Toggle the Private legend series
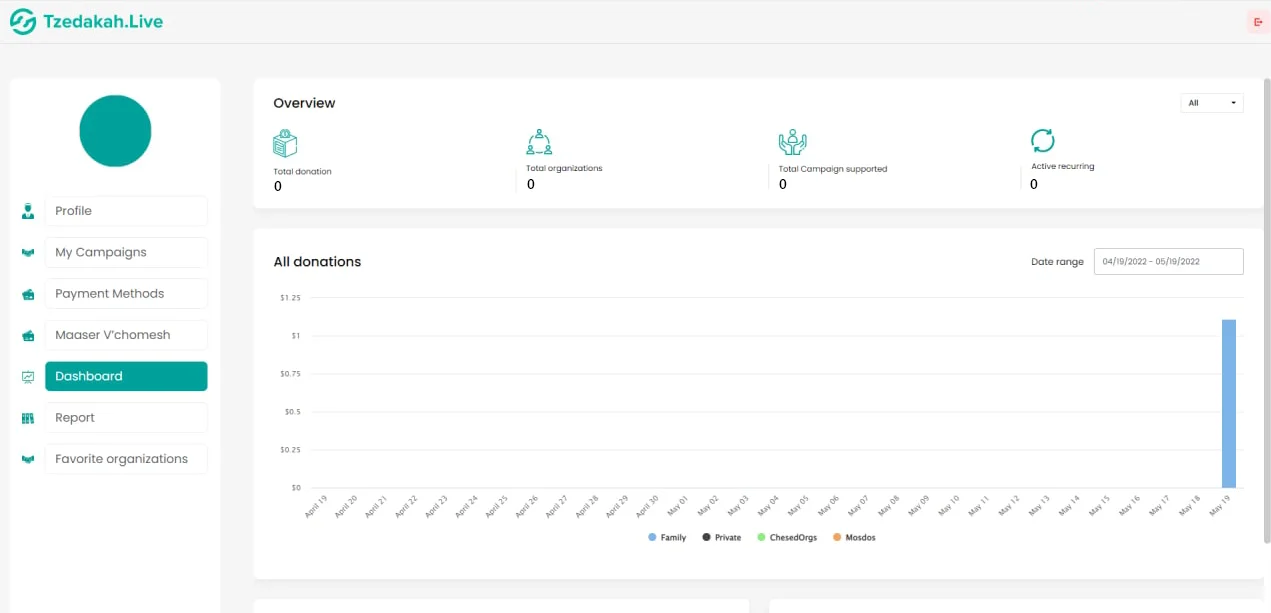 pyautogui.click(x=721, y=538)
